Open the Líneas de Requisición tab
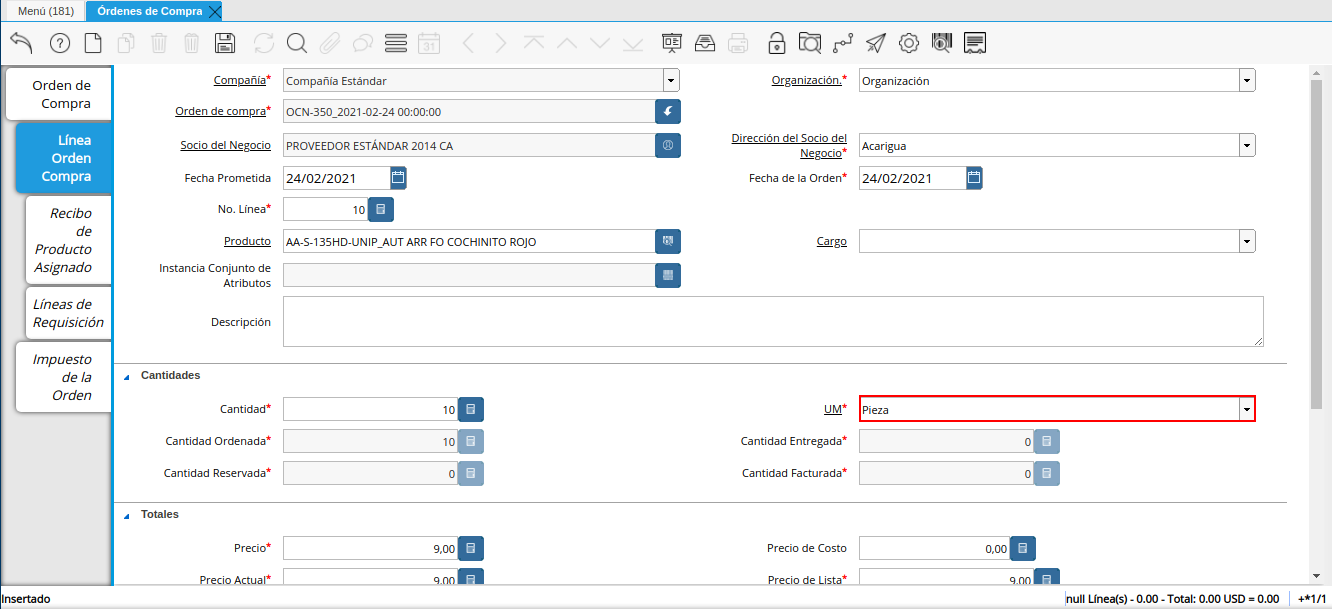 pos(68,313)
